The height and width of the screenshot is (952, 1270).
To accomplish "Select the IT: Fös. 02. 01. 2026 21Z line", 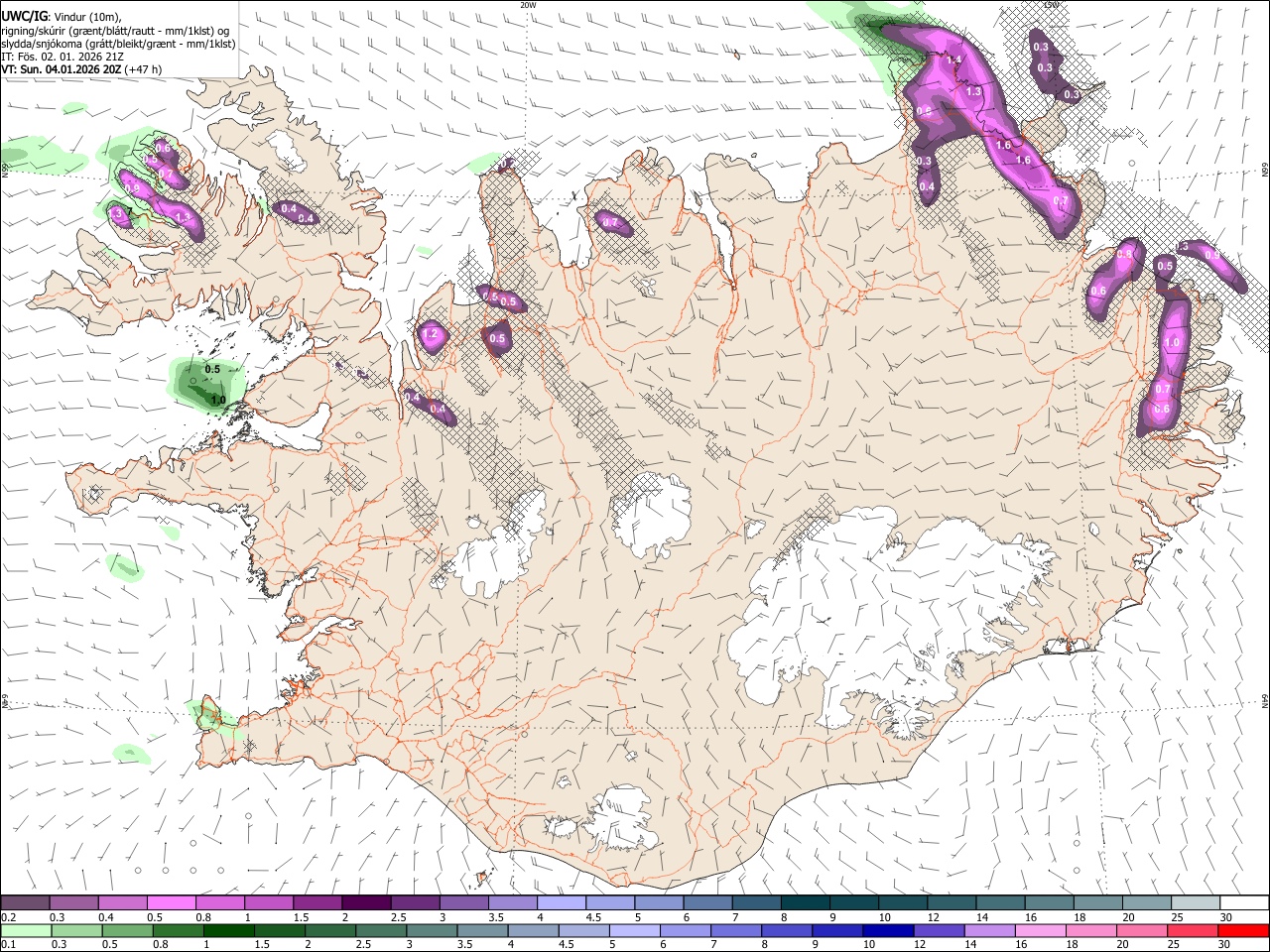I will coord(62,57).
